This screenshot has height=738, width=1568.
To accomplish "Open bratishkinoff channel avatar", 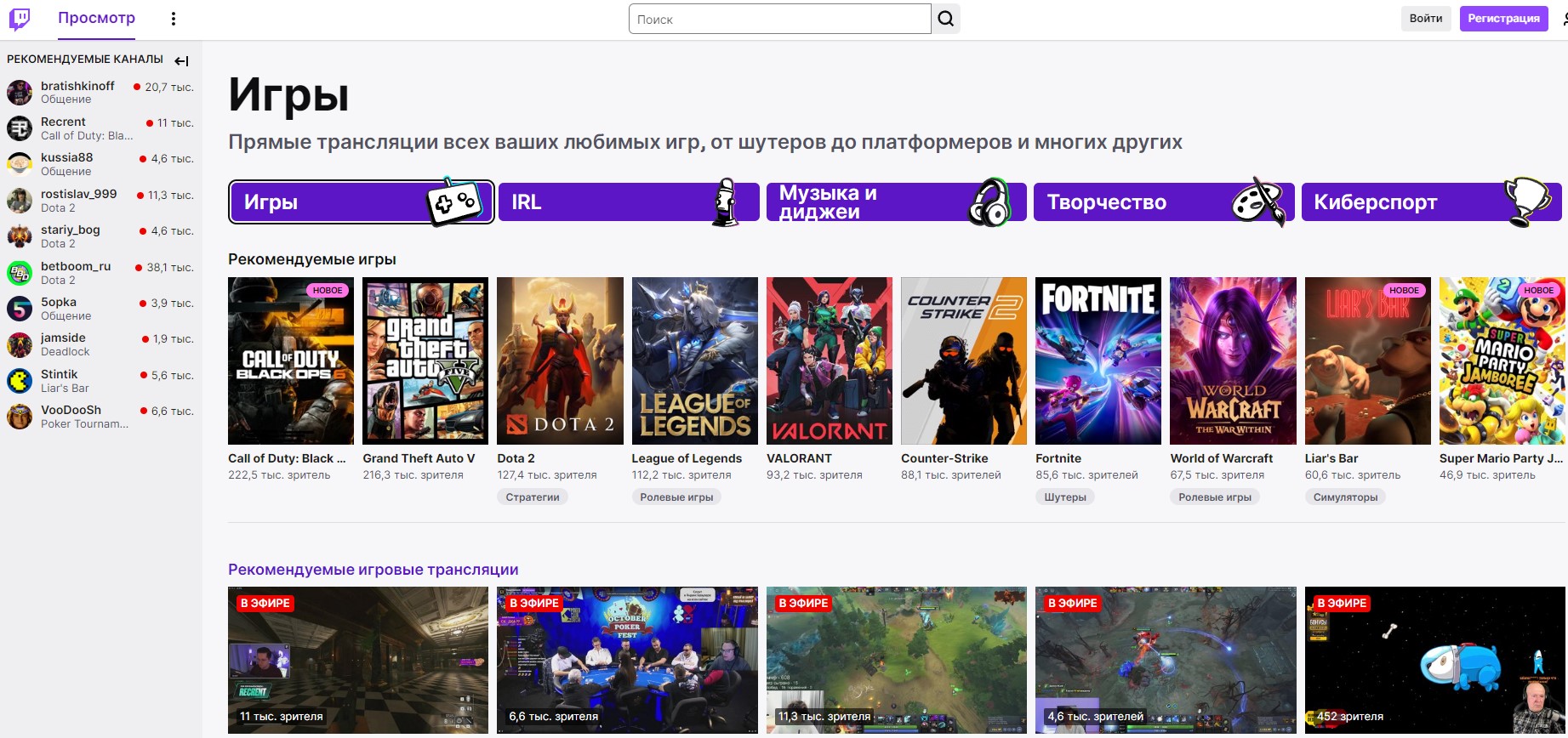I will [x=20, y=92].
